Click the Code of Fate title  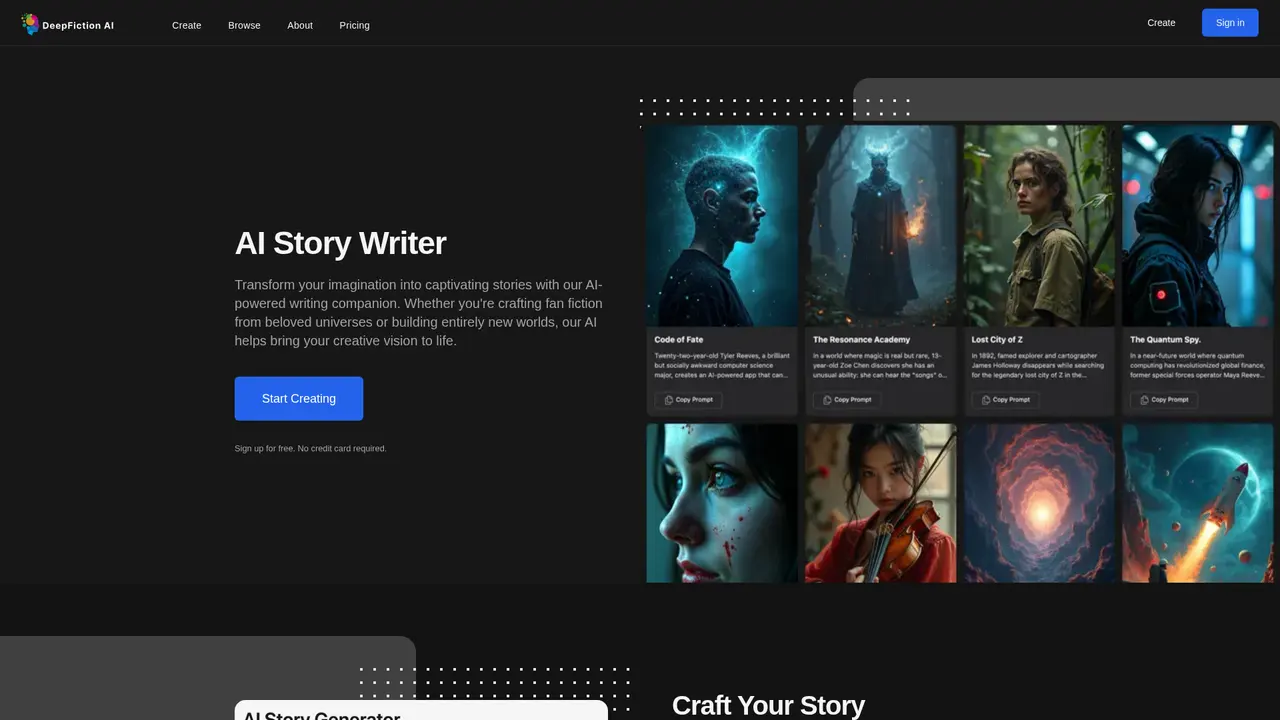[679, 340]
